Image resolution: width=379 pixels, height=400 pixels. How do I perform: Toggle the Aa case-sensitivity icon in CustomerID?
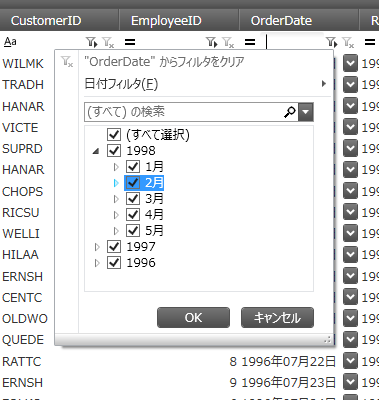(x=10, y=42)
